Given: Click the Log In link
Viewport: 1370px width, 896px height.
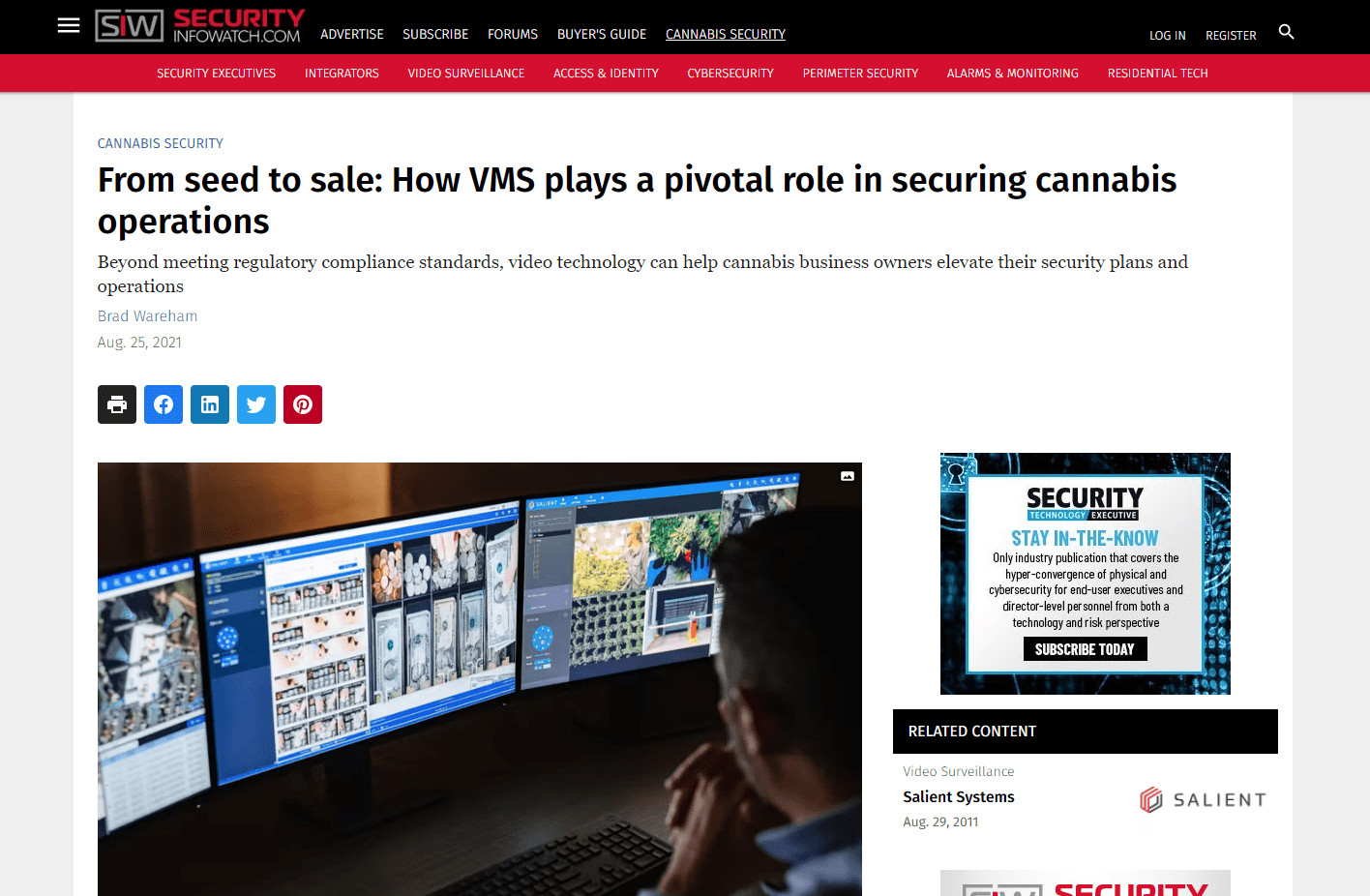Looking at the screenshot, I should click(1168, 36).
